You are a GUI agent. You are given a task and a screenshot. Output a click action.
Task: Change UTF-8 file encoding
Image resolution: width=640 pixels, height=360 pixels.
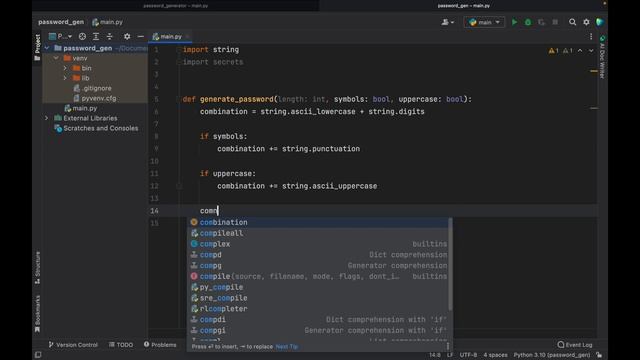[x=468, y=355]
